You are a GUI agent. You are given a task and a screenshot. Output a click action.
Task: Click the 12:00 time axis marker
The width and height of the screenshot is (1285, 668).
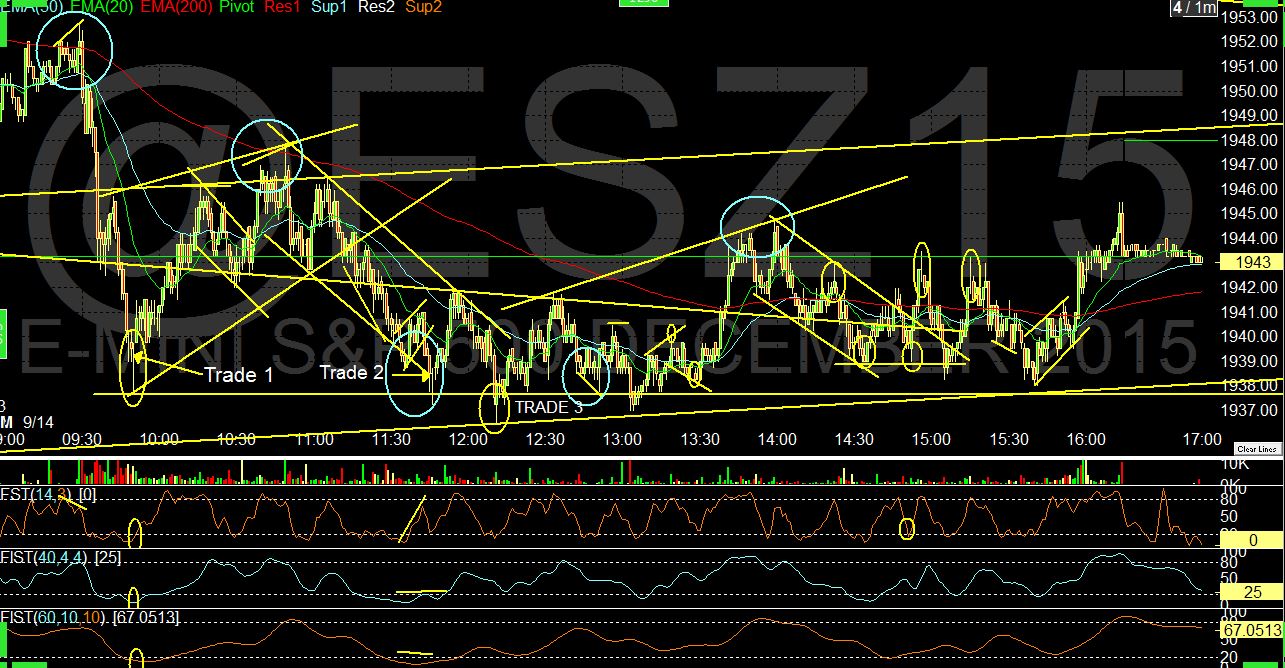[468, 439]
